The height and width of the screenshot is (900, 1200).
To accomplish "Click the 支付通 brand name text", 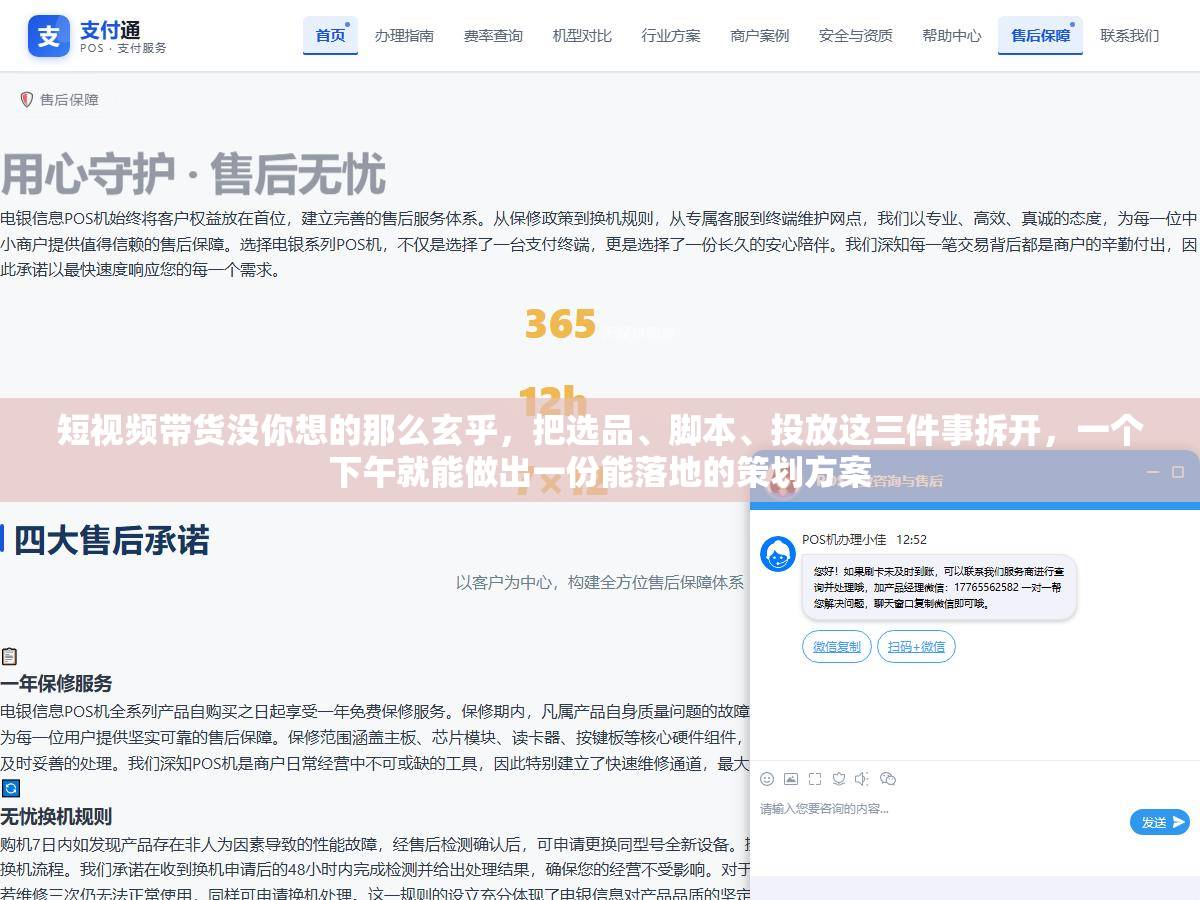I will click(x=111, y=29).
